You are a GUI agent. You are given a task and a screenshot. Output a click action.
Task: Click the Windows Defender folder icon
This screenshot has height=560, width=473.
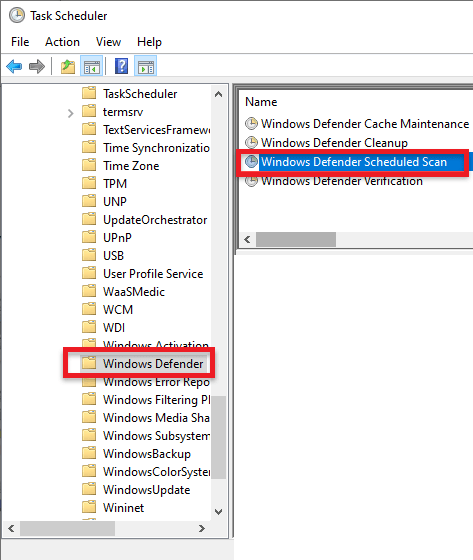89,363
